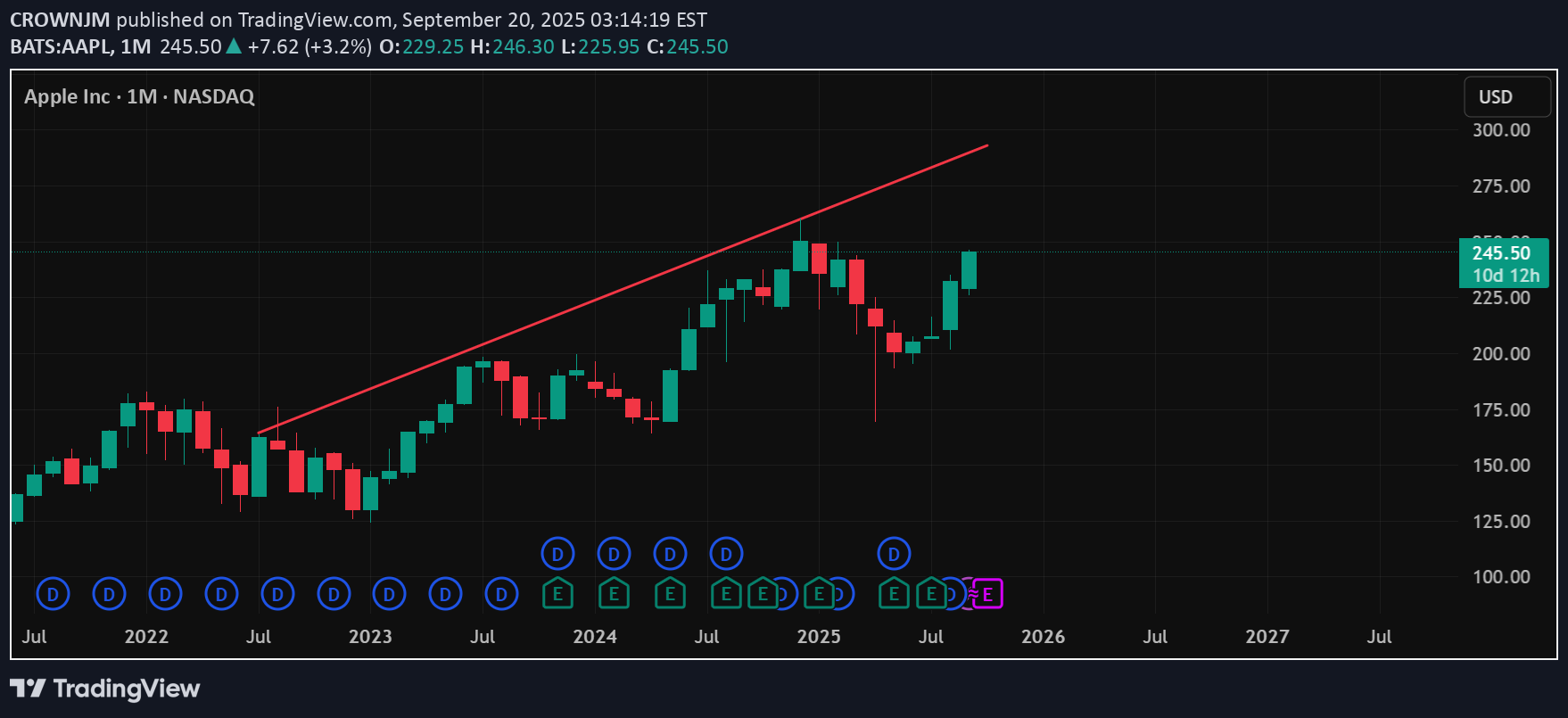1568x718 pixels.
Task: Click the 175.00 price axis label
Action: 1501,410
